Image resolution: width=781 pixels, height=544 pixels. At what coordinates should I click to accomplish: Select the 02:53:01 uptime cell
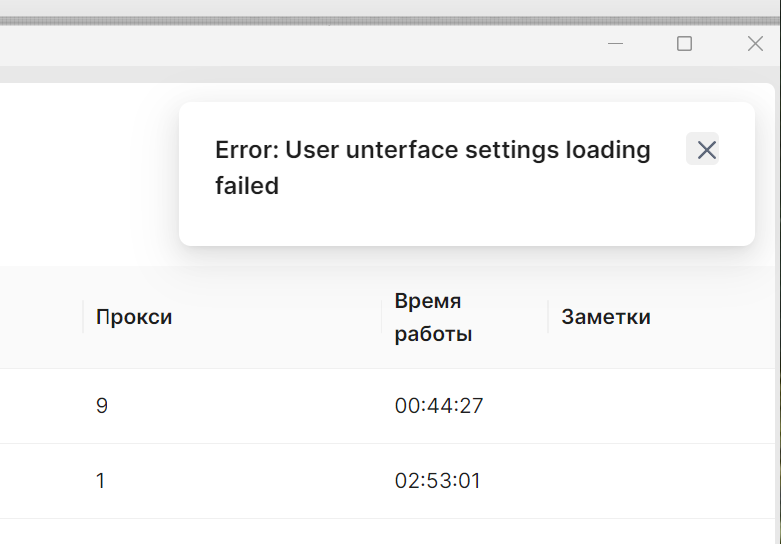point(438,481)
